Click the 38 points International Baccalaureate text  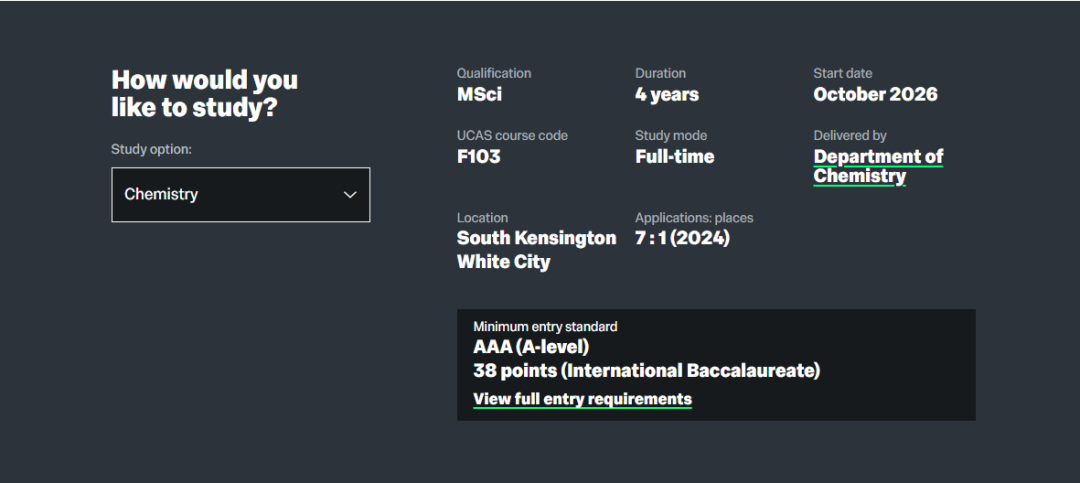coord(646,371)
